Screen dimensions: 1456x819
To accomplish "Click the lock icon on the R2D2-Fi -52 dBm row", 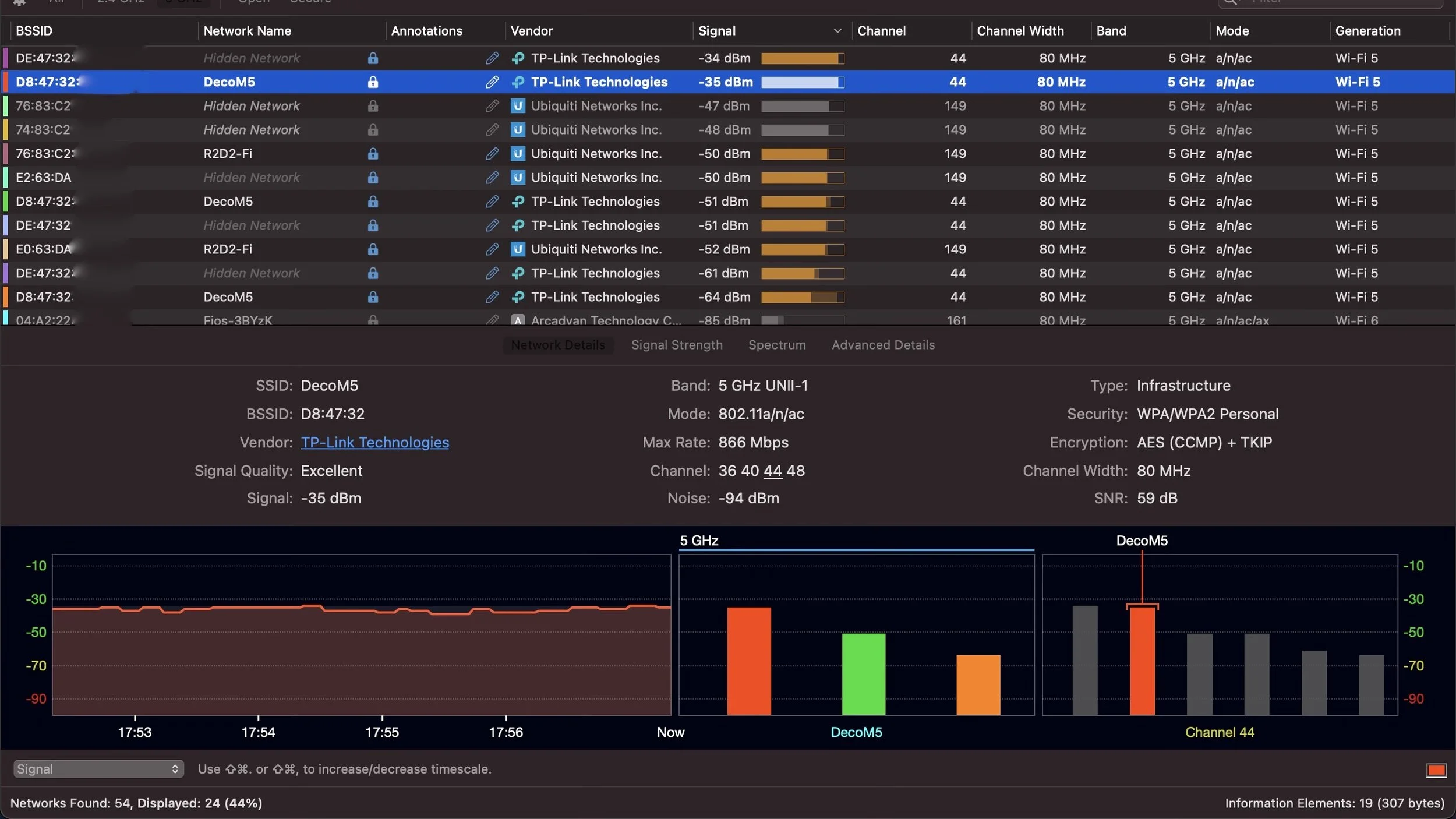I will point(373,249).
